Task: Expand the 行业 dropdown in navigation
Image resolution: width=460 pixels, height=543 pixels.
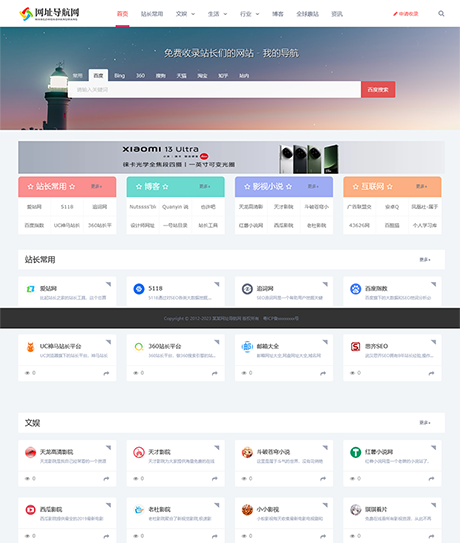Action: pyautogui.click(x=249, y=14)
